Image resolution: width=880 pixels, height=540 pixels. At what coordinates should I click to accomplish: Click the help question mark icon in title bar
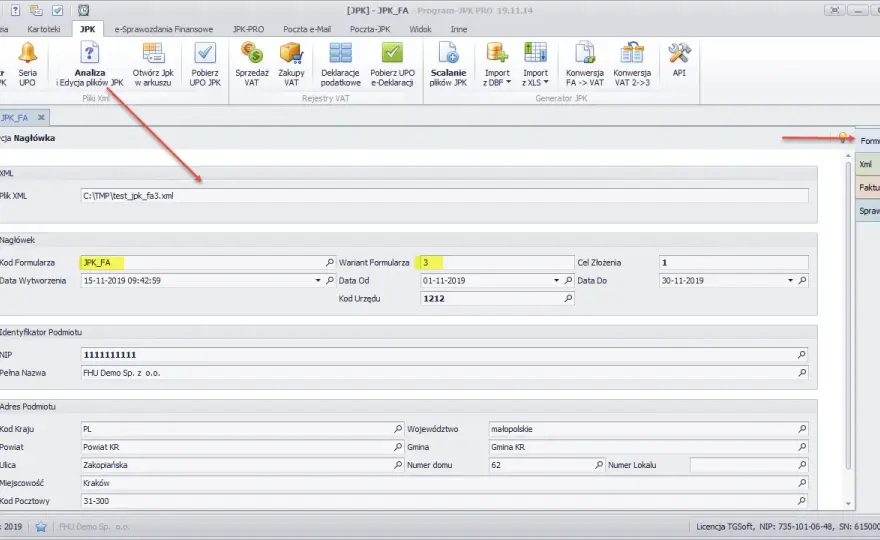click(15, 10)
